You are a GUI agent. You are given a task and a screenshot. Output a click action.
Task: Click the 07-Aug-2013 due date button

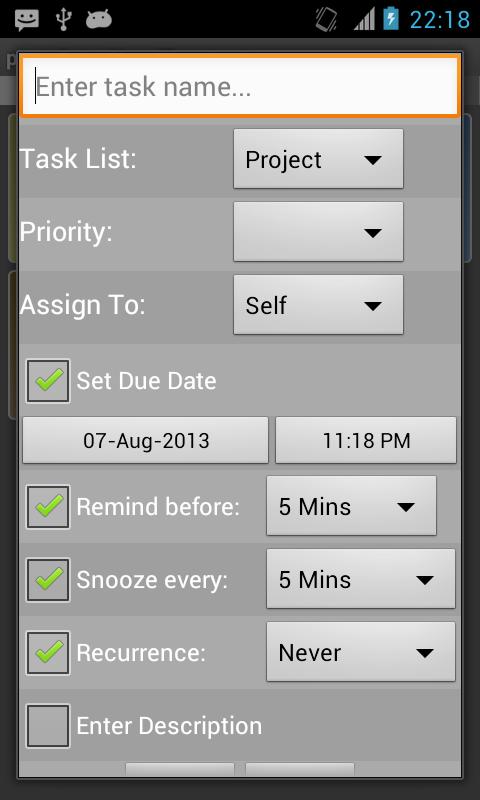[x=145, y=440]
